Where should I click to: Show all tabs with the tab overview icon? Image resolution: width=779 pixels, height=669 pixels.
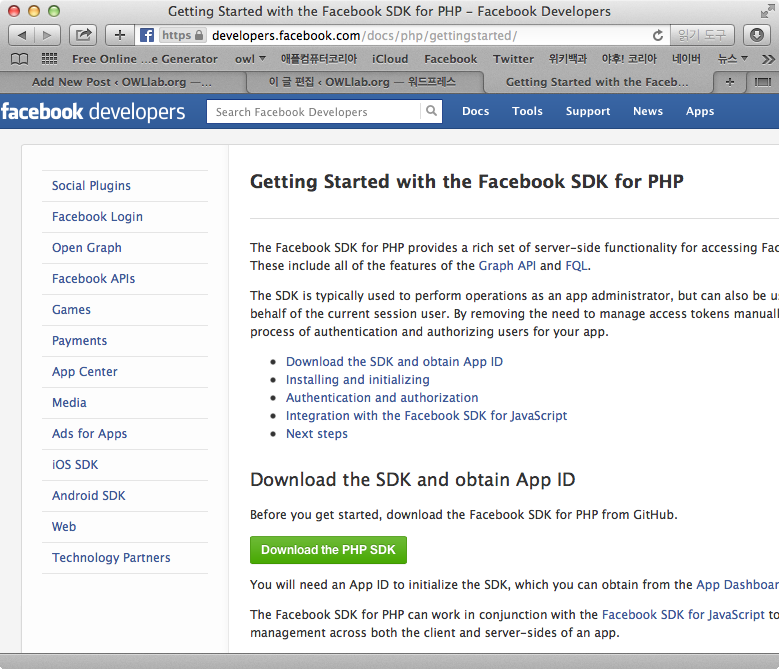coord(763,82)
